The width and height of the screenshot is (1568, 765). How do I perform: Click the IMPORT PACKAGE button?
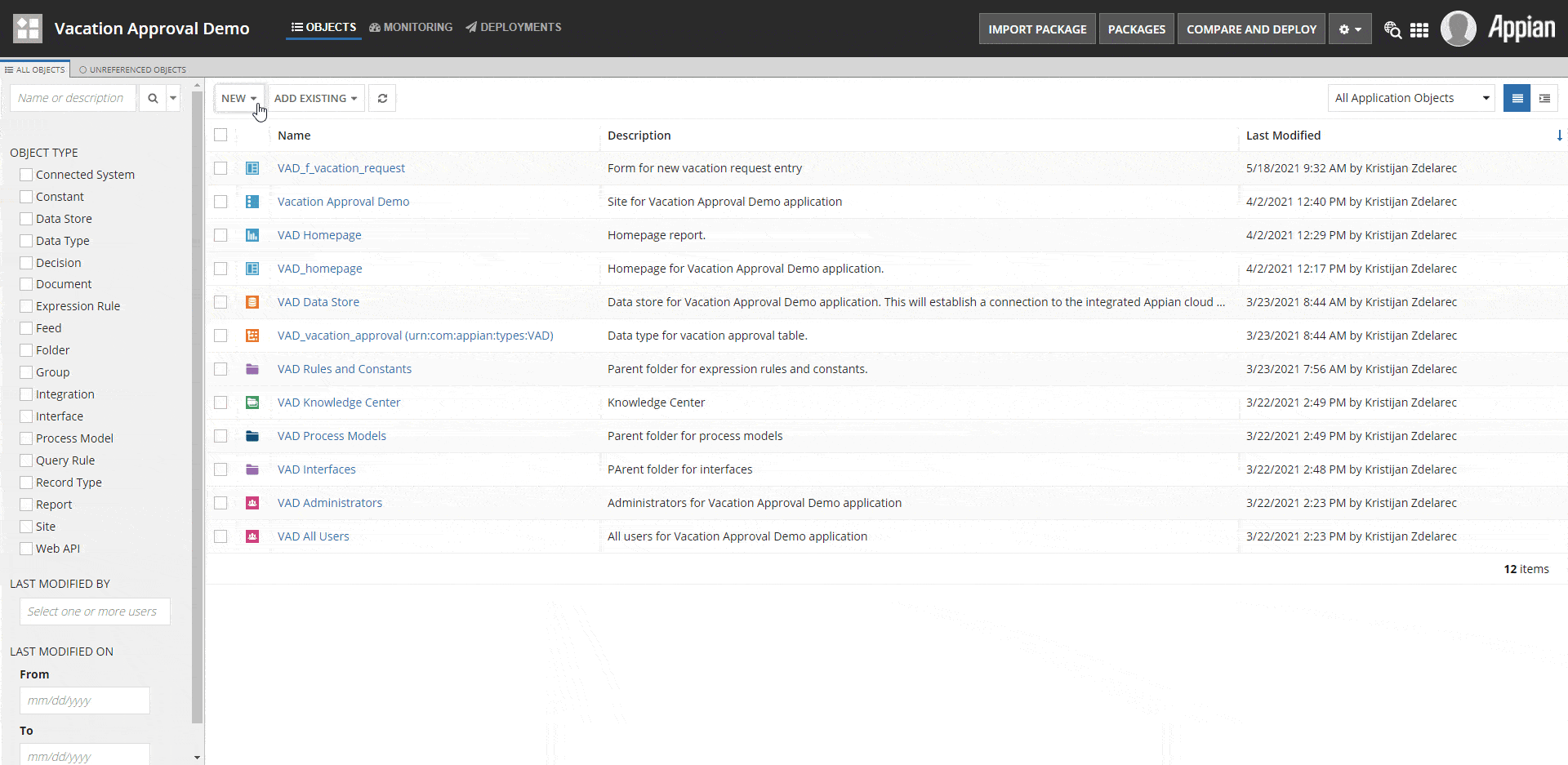pyautogui.click(x=1037, y=29)
